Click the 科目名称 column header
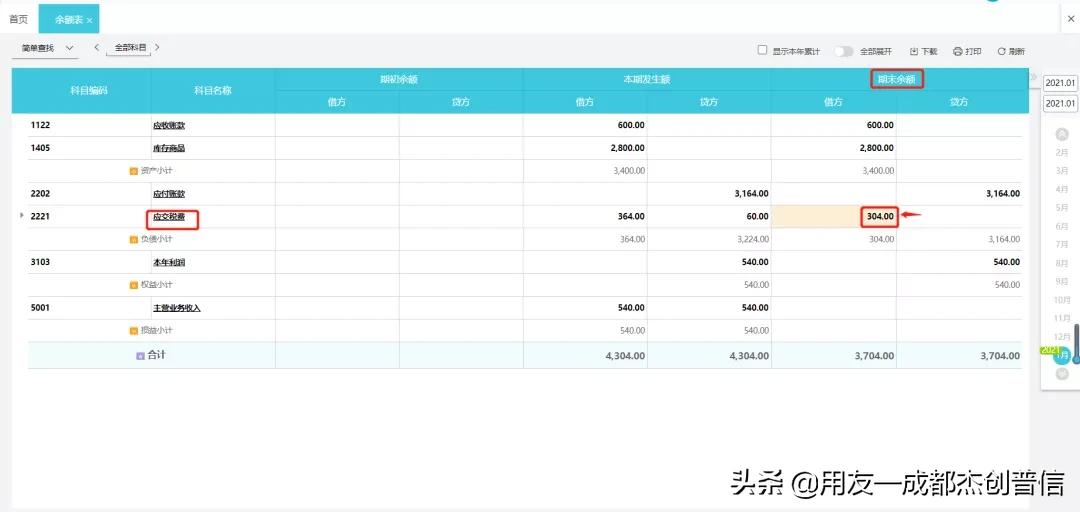 pyautogui.click(x=213, y=90)
